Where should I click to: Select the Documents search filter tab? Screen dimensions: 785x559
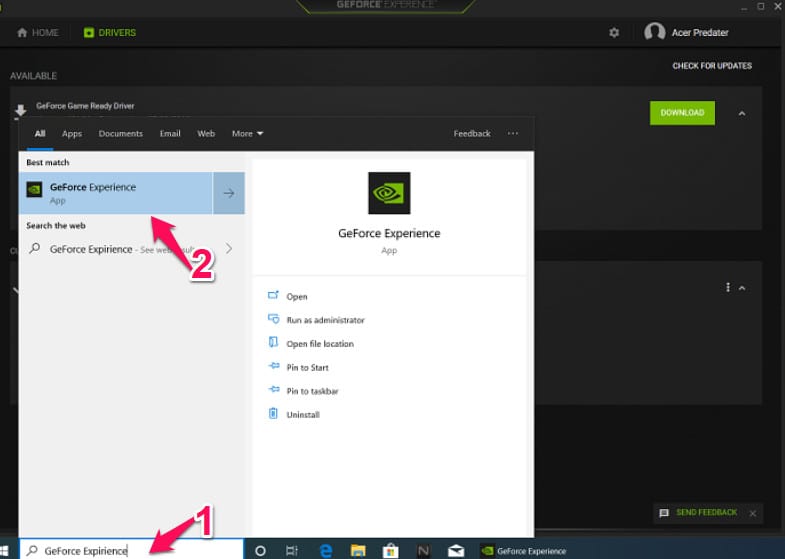click(121, 134)
